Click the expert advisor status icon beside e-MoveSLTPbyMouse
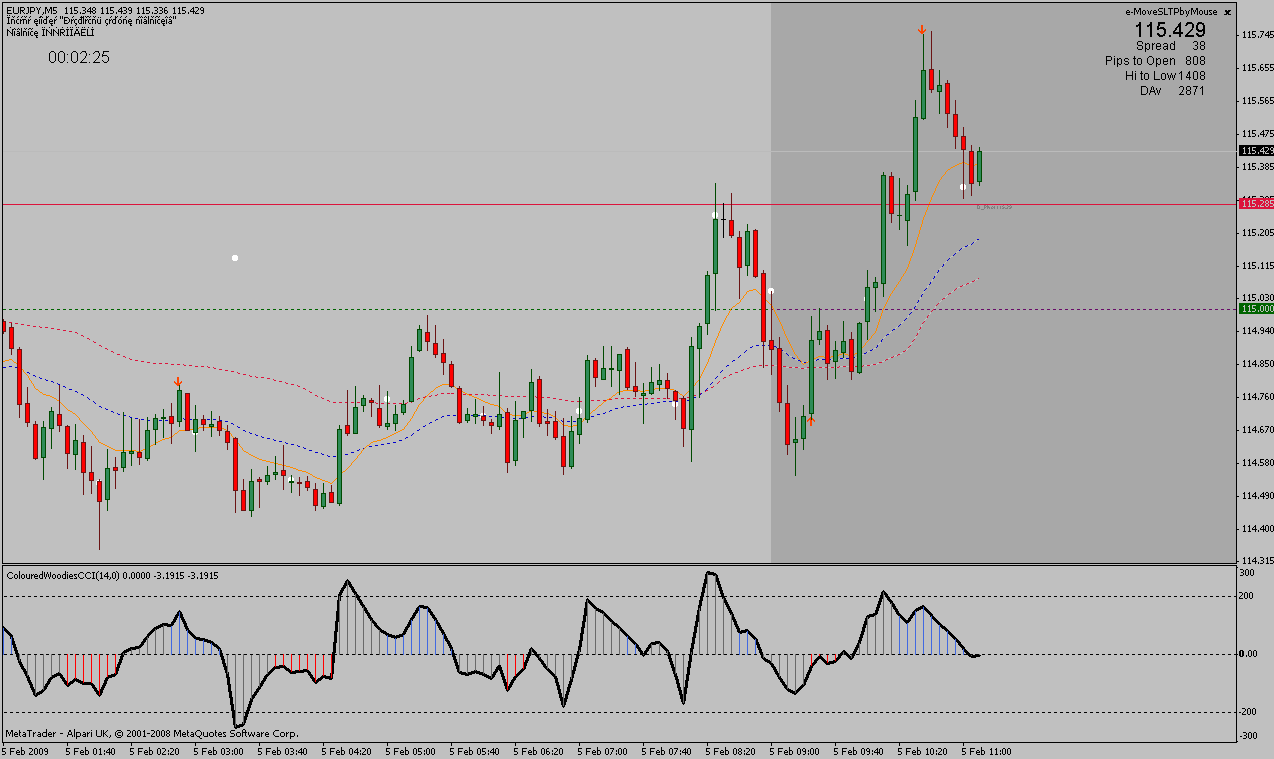This screenshot has width=1274, height=759. [1227, 12]
